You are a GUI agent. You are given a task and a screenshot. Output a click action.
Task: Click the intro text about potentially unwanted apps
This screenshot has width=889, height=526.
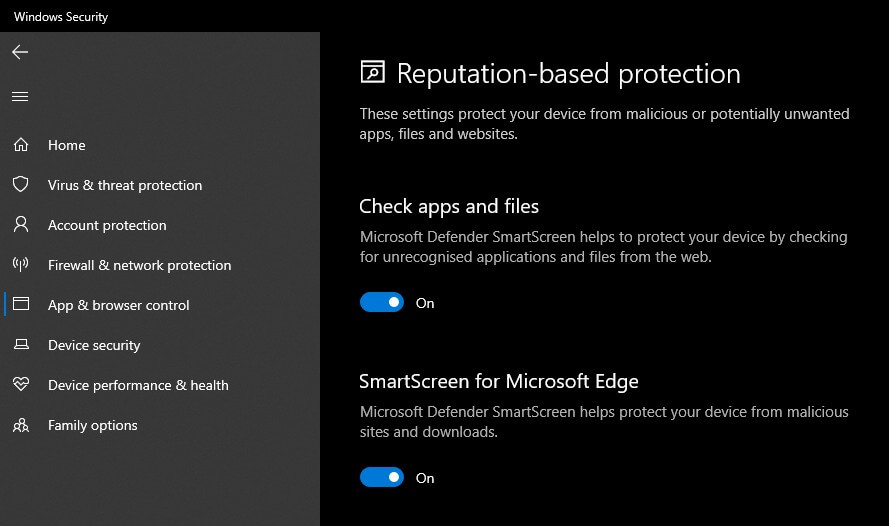coord(604,124)
